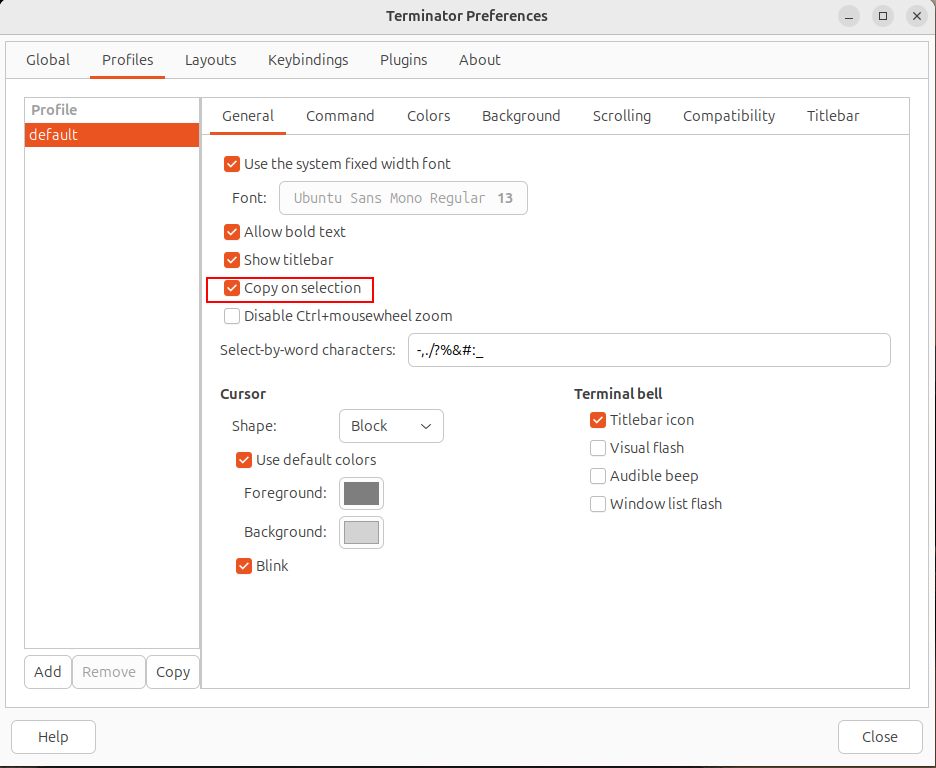This screenshot has width=936, height=768.
Task: Open the Background sub-tab
Action: 521,116
